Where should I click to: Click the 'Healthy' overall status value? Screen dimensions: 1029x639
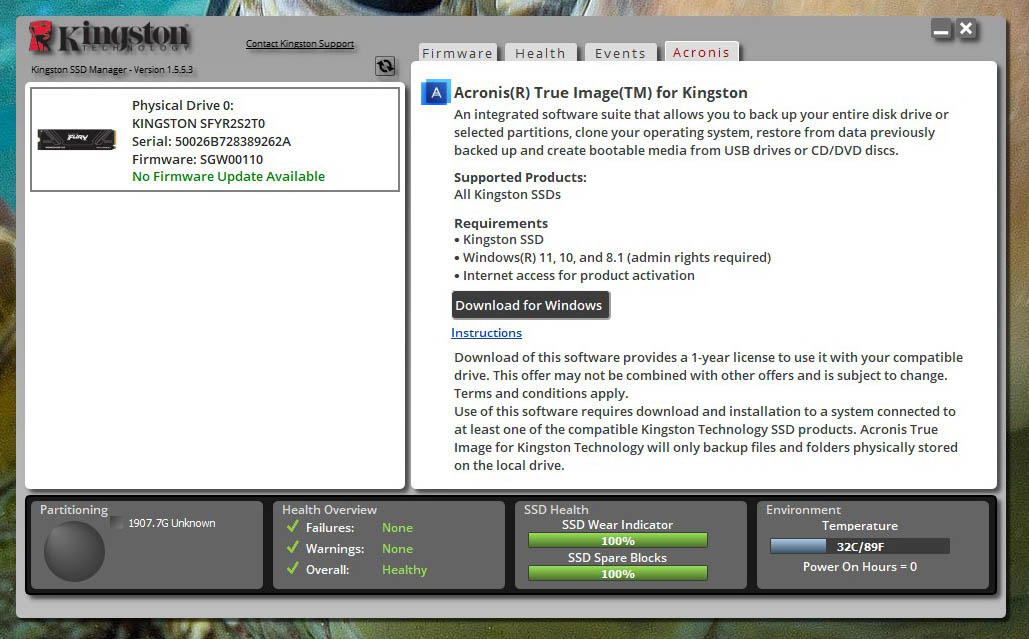click(404, 569)
